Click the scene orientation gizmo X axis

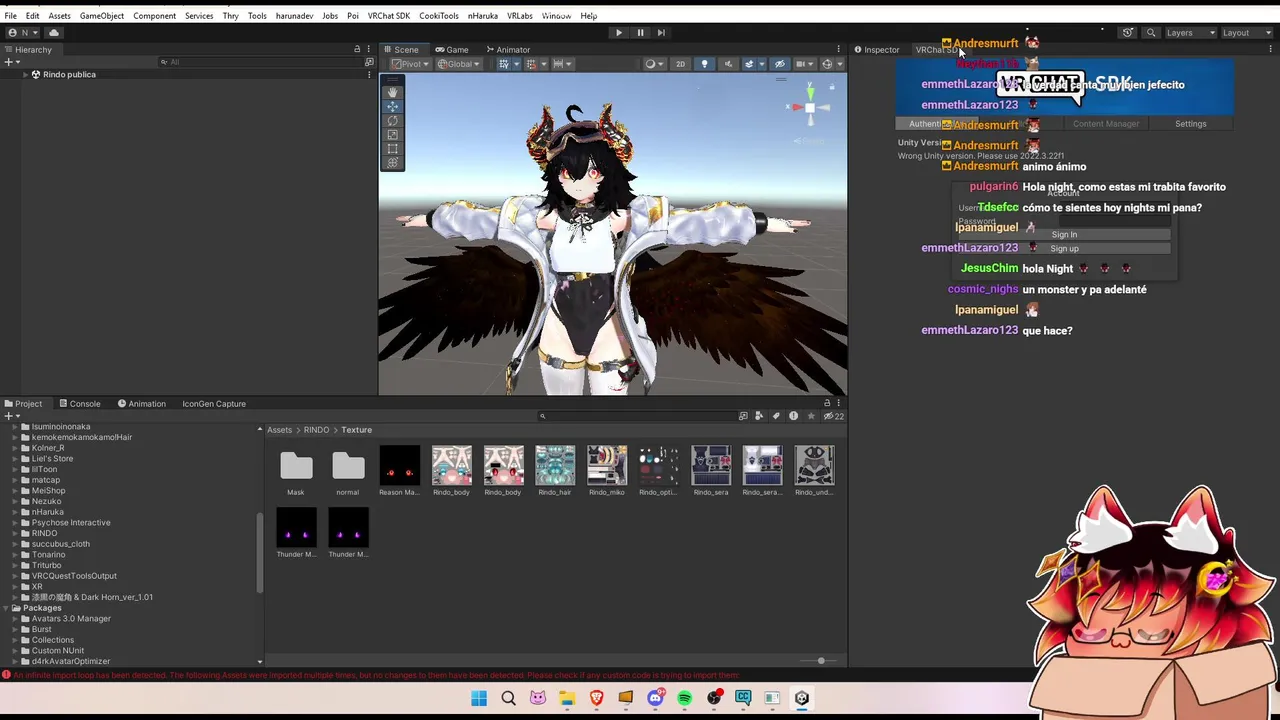pyautogui.click(x=796, y=107)
